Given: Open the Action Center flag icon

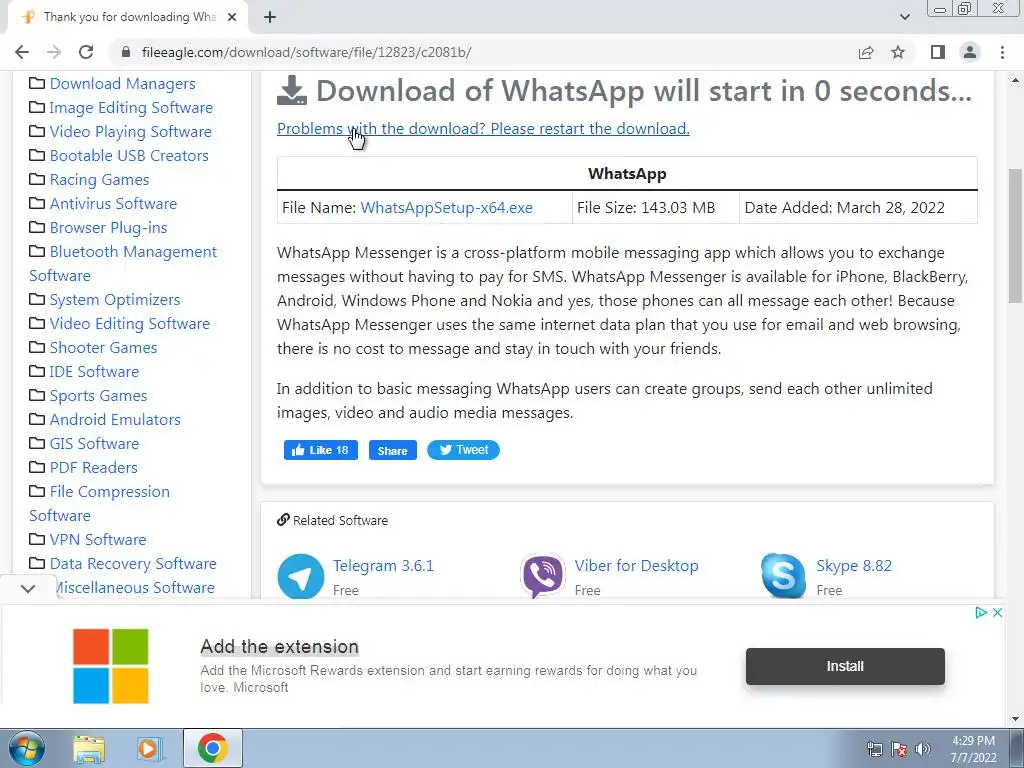Looking at the screenshot, I should tap(899, 749).
